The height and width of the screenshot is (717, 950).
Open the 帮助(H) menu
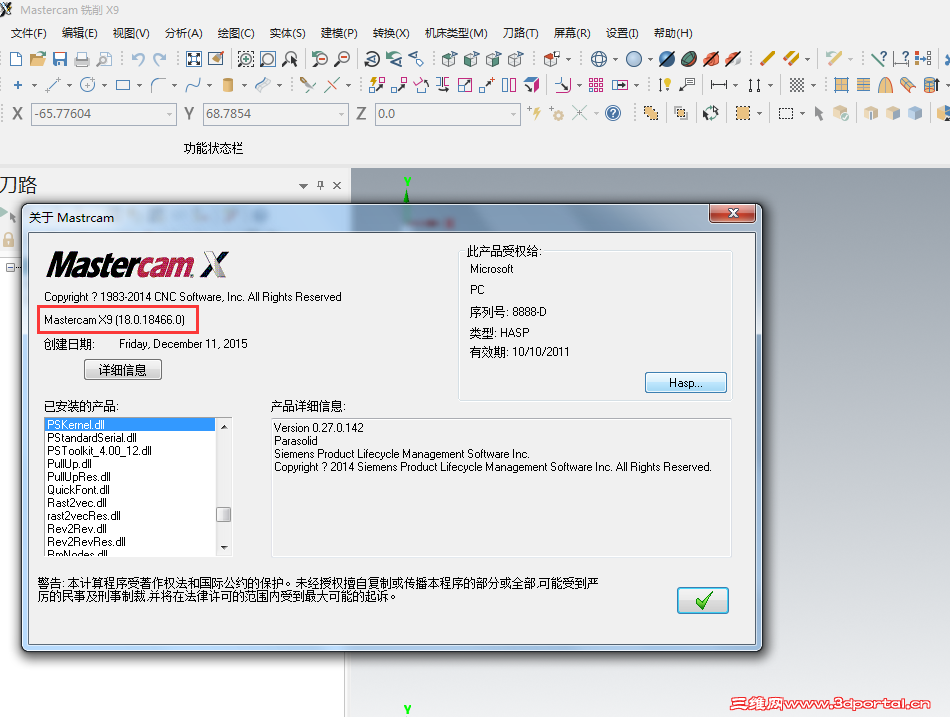click(x=673, y=33)
